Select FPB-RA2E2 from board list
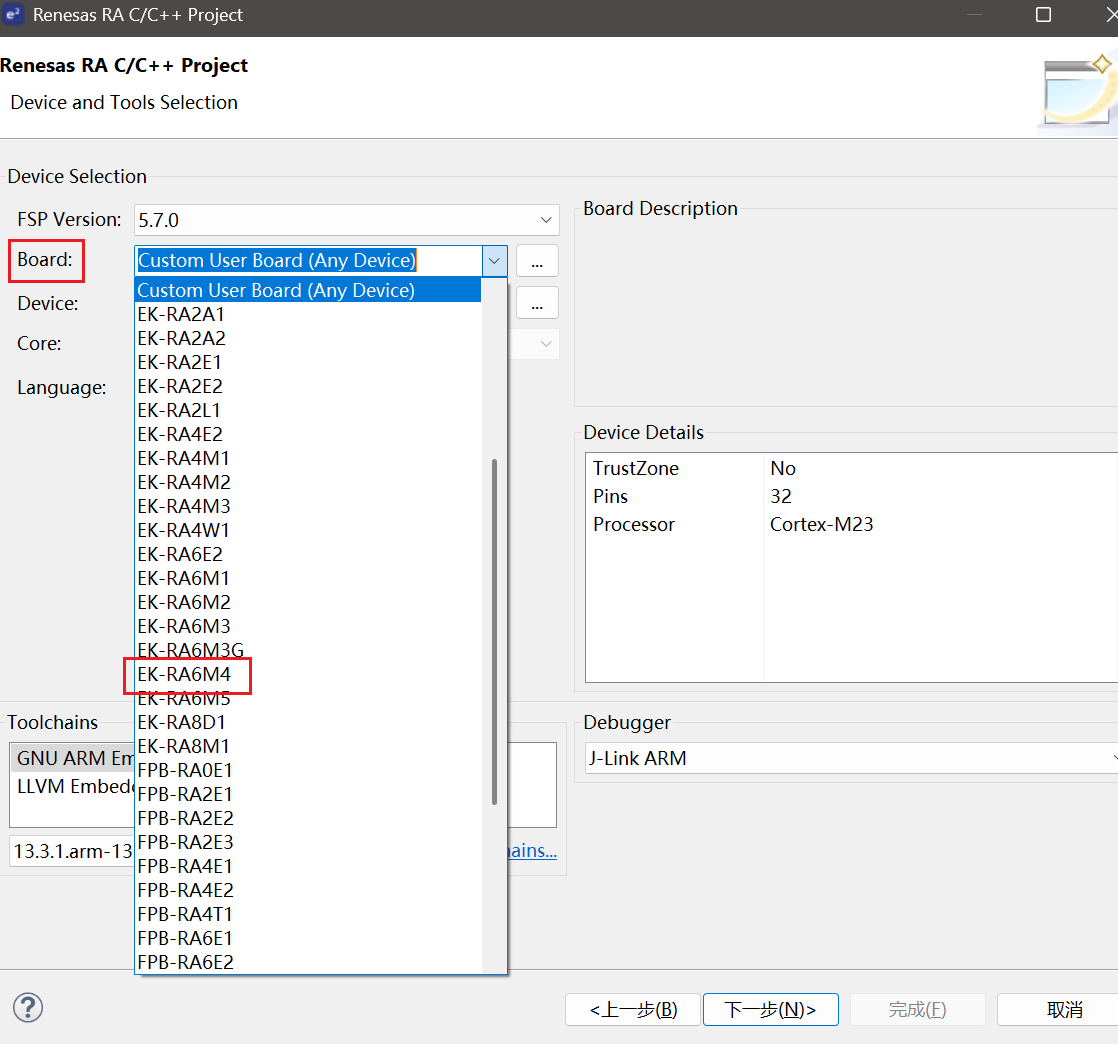Viewport: 1118px width, 1044px height. click(308, 819)
